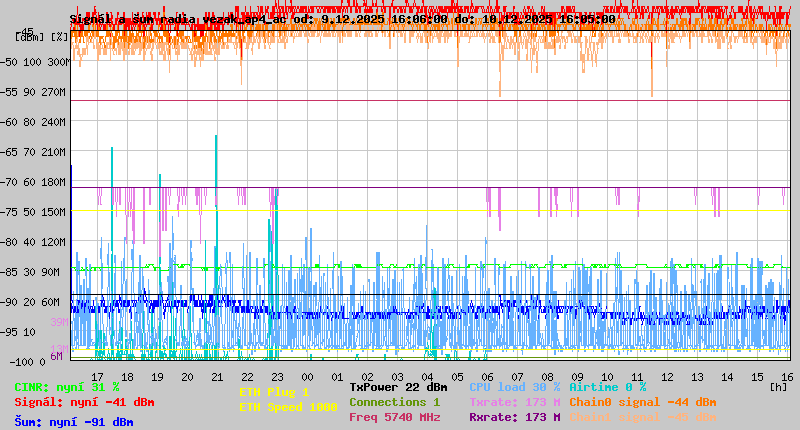The image size is (800, 430).
Task: Click the 'Rxrate: 173 M' legend label
Action: 514,417
